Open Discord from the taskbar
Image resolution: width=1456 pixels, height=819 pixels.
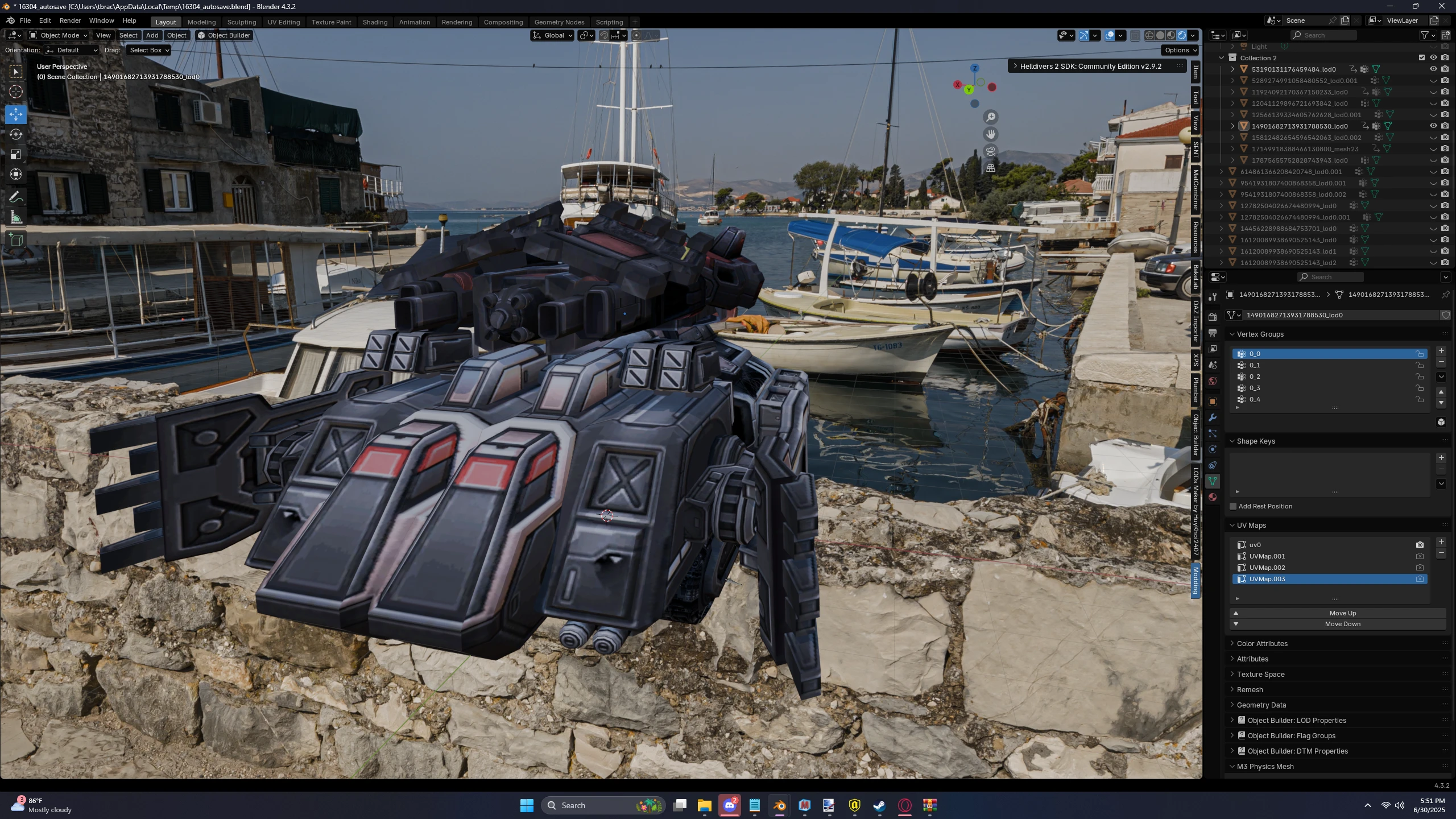coord(730,805)
